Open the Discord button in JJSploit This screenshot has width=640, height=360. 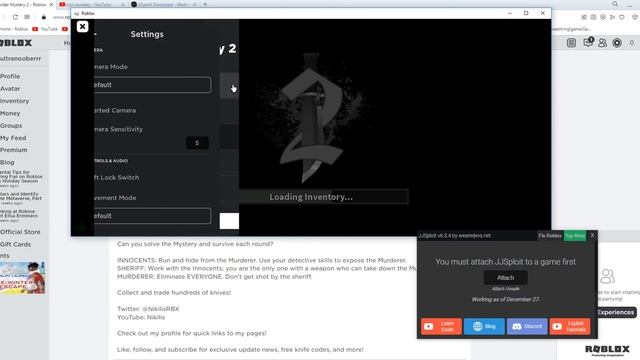point(527,326)
